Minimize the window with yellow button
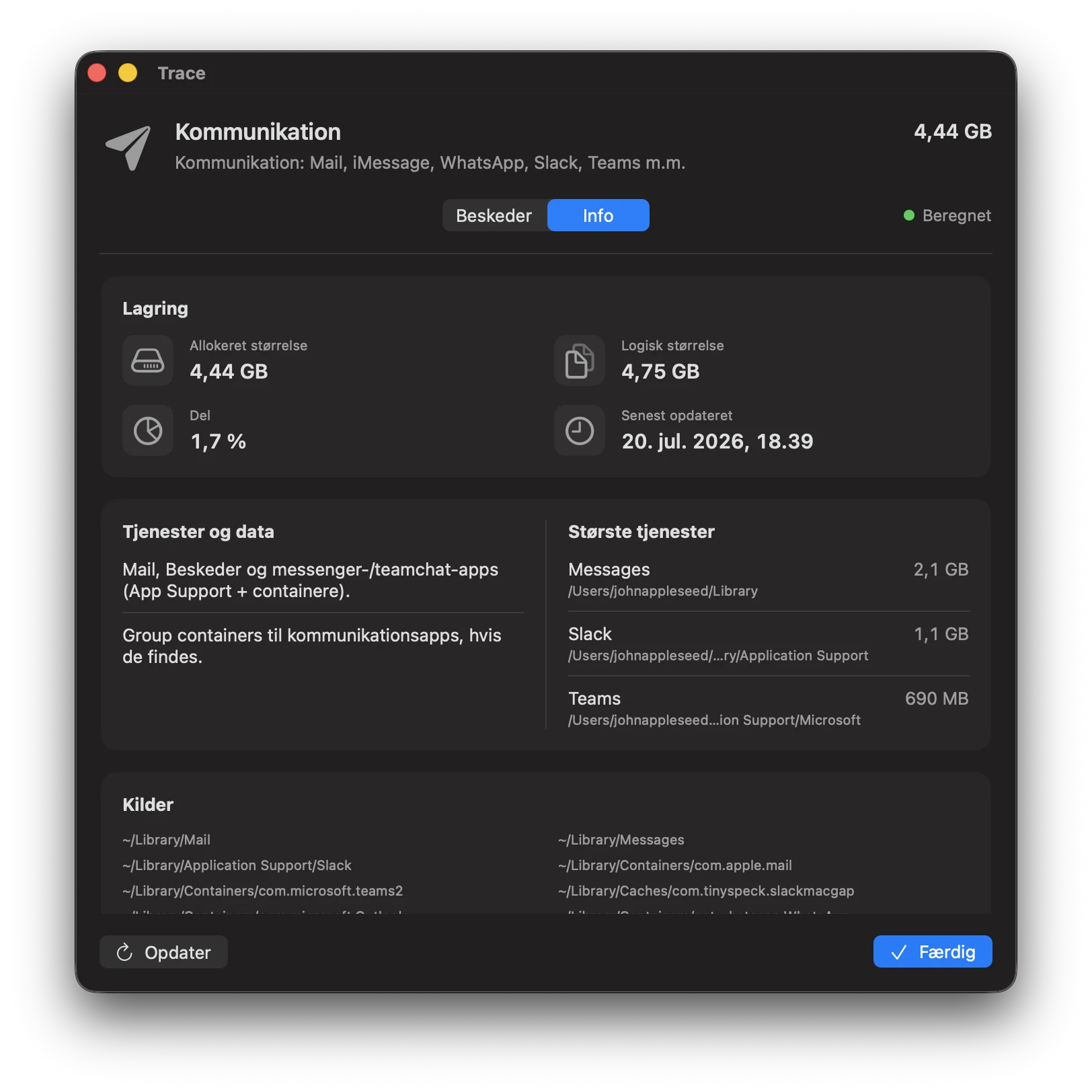The width and height of the screenshot is (1092, 1092). coord(128,73)
